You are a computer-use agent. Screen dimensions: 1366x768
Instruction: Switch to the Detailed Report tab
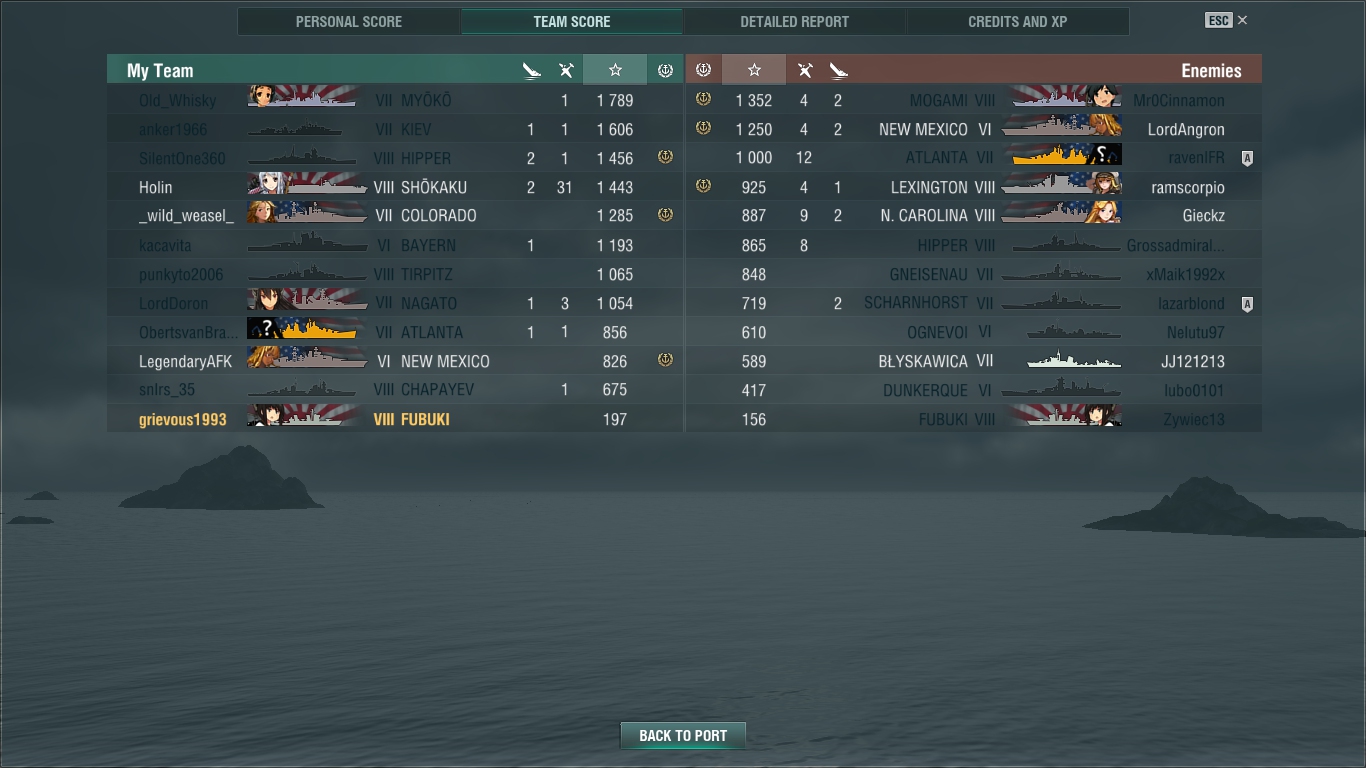(x=795, y=21)
